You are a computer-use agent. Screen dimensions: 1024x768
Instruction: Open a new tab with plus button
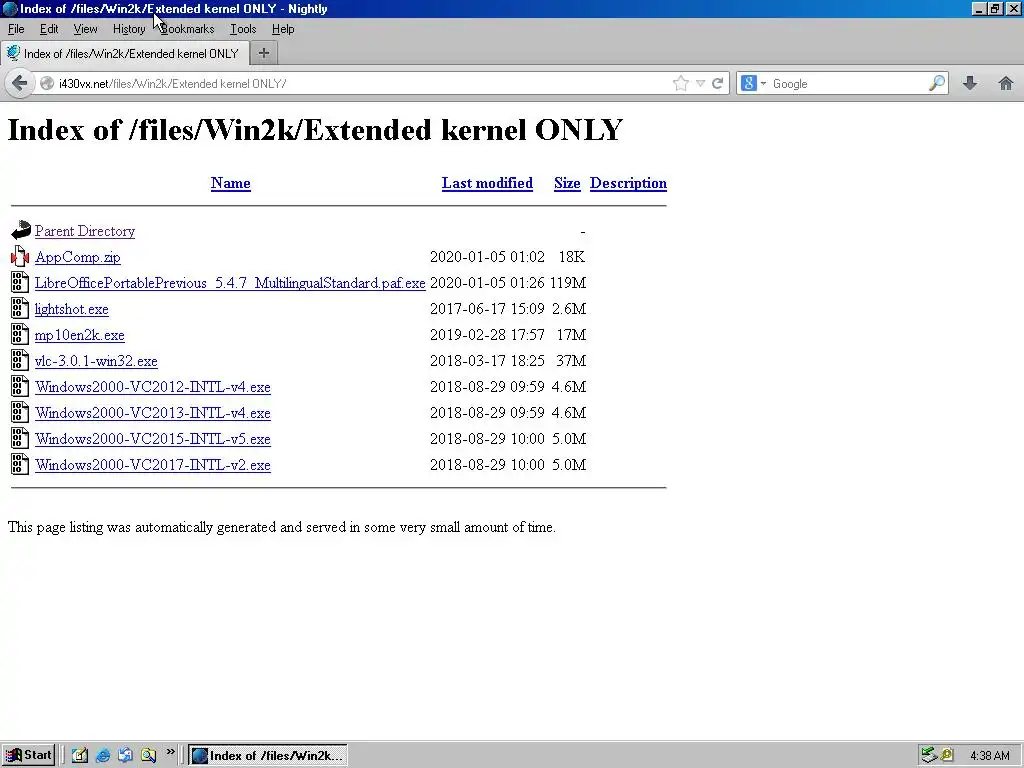tap(264, 54)
